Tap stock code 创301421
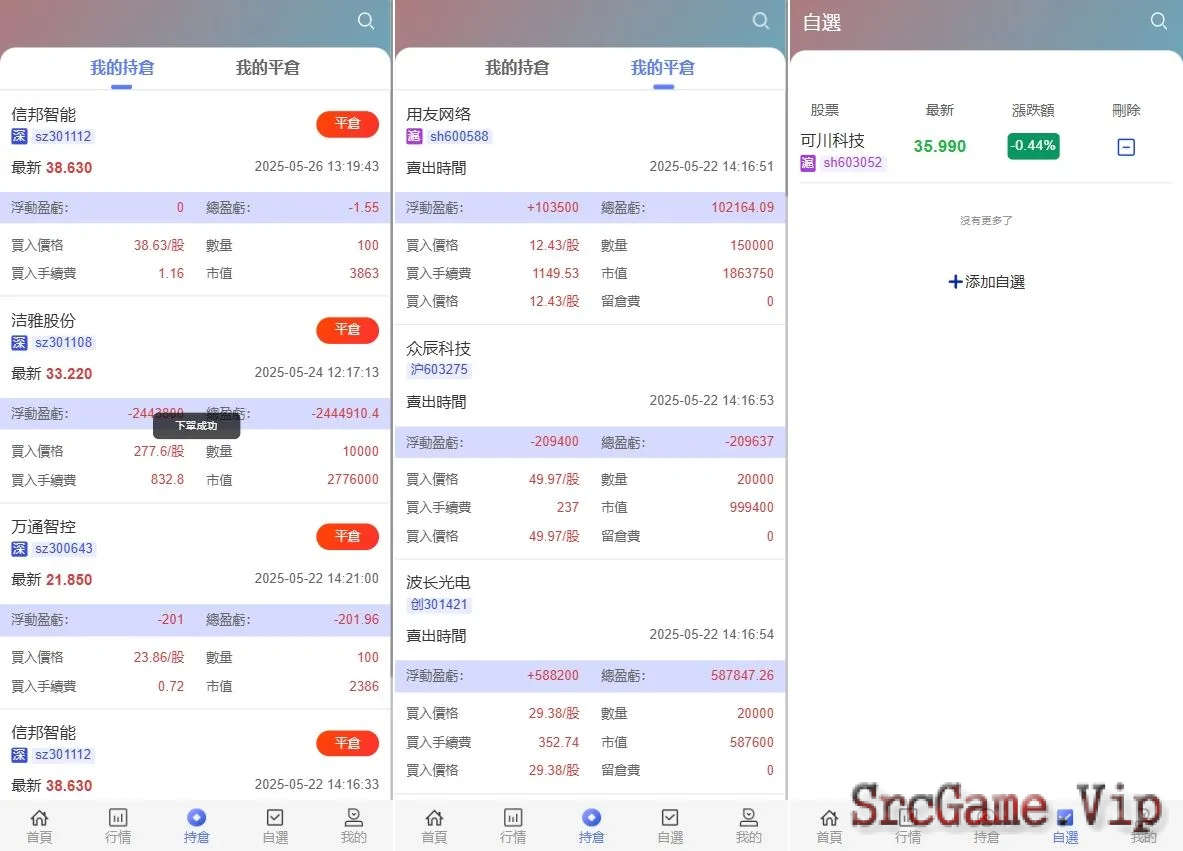This screenshot has width=1183, height=851. (439, 604)
